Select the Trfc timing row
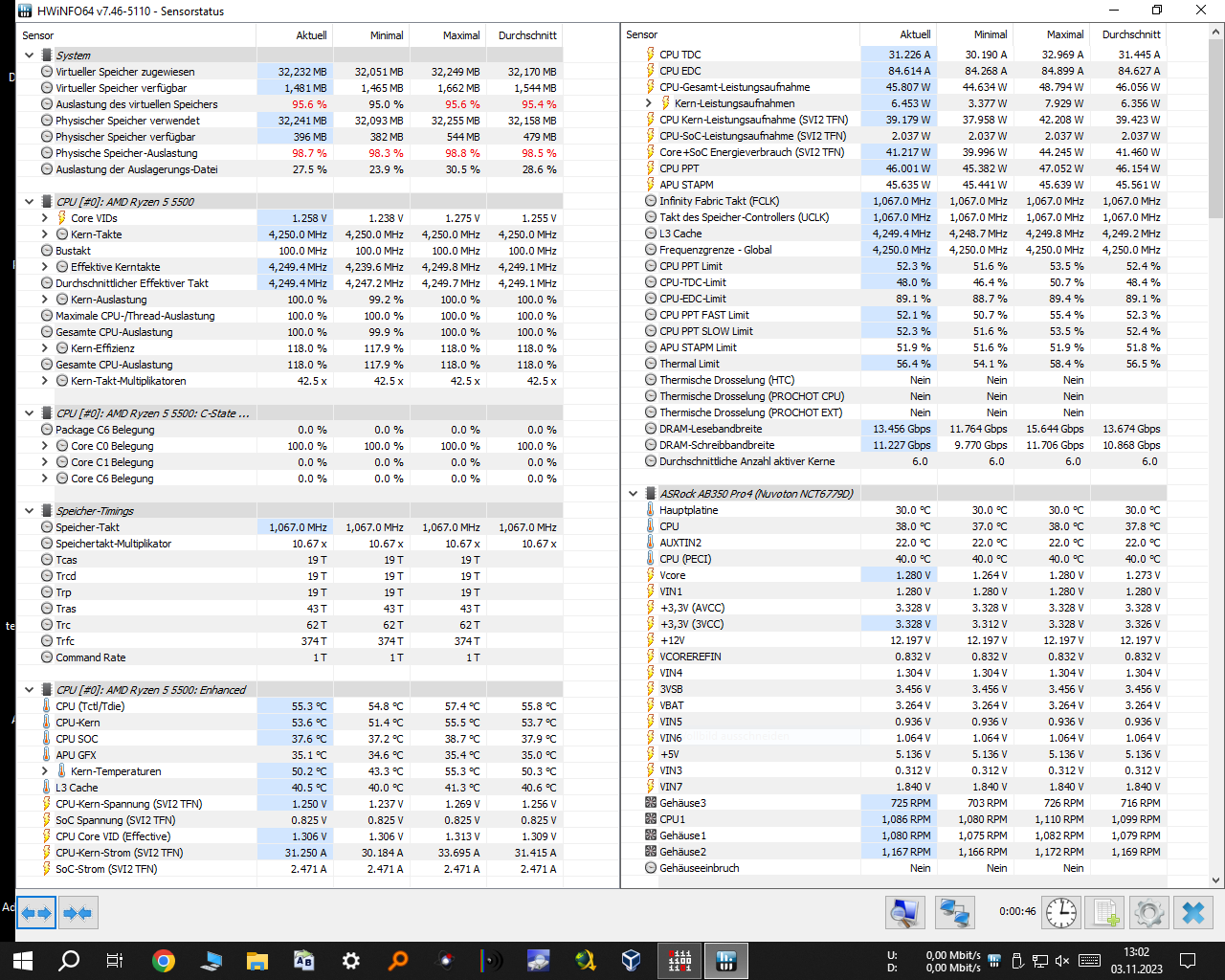 pos(290,641)
